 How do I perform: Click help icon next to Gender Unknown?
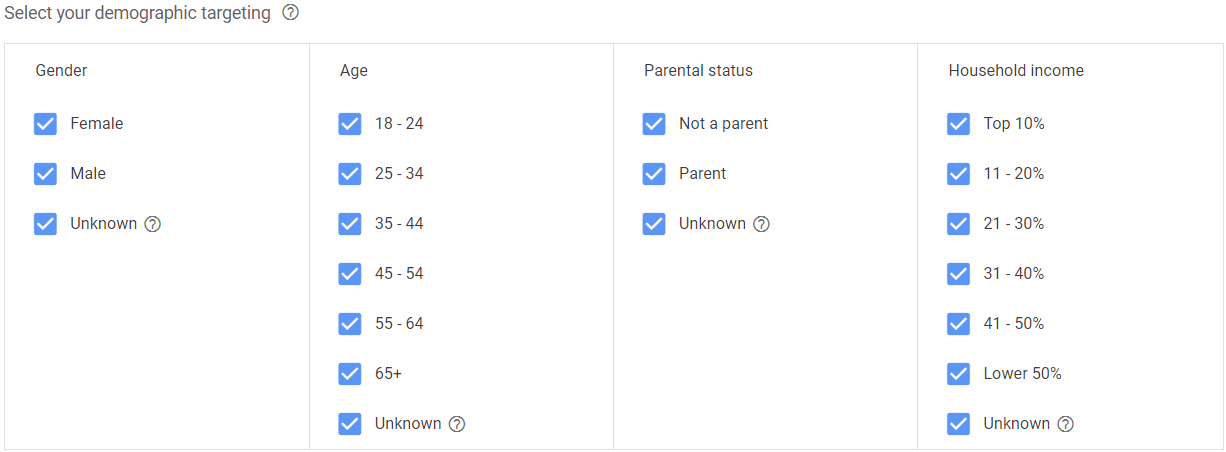[153, 224]
